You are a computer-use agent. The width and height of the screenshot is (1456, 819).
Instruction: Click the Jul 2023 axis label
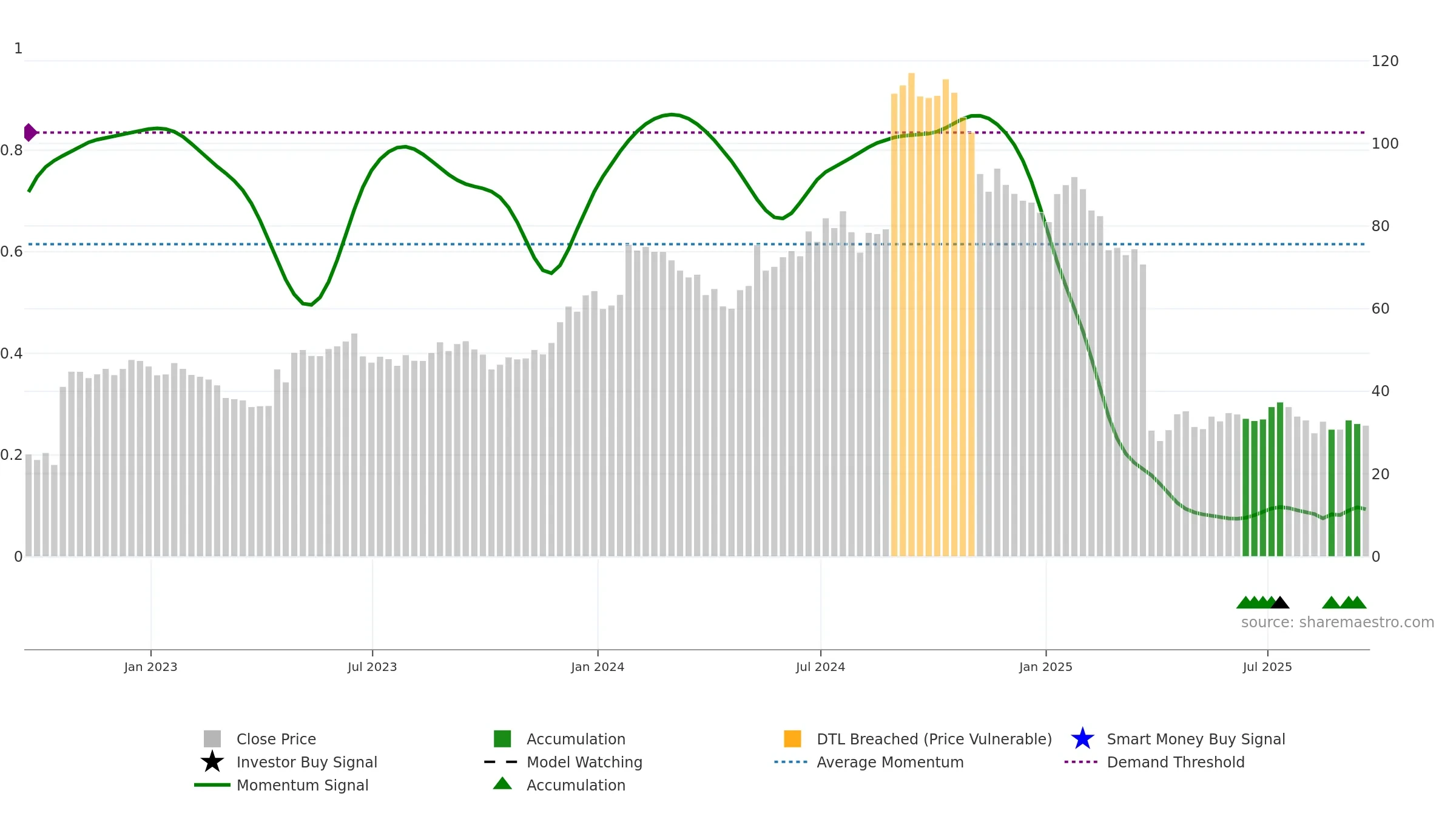pyautogui.click(x=372, y=667)
